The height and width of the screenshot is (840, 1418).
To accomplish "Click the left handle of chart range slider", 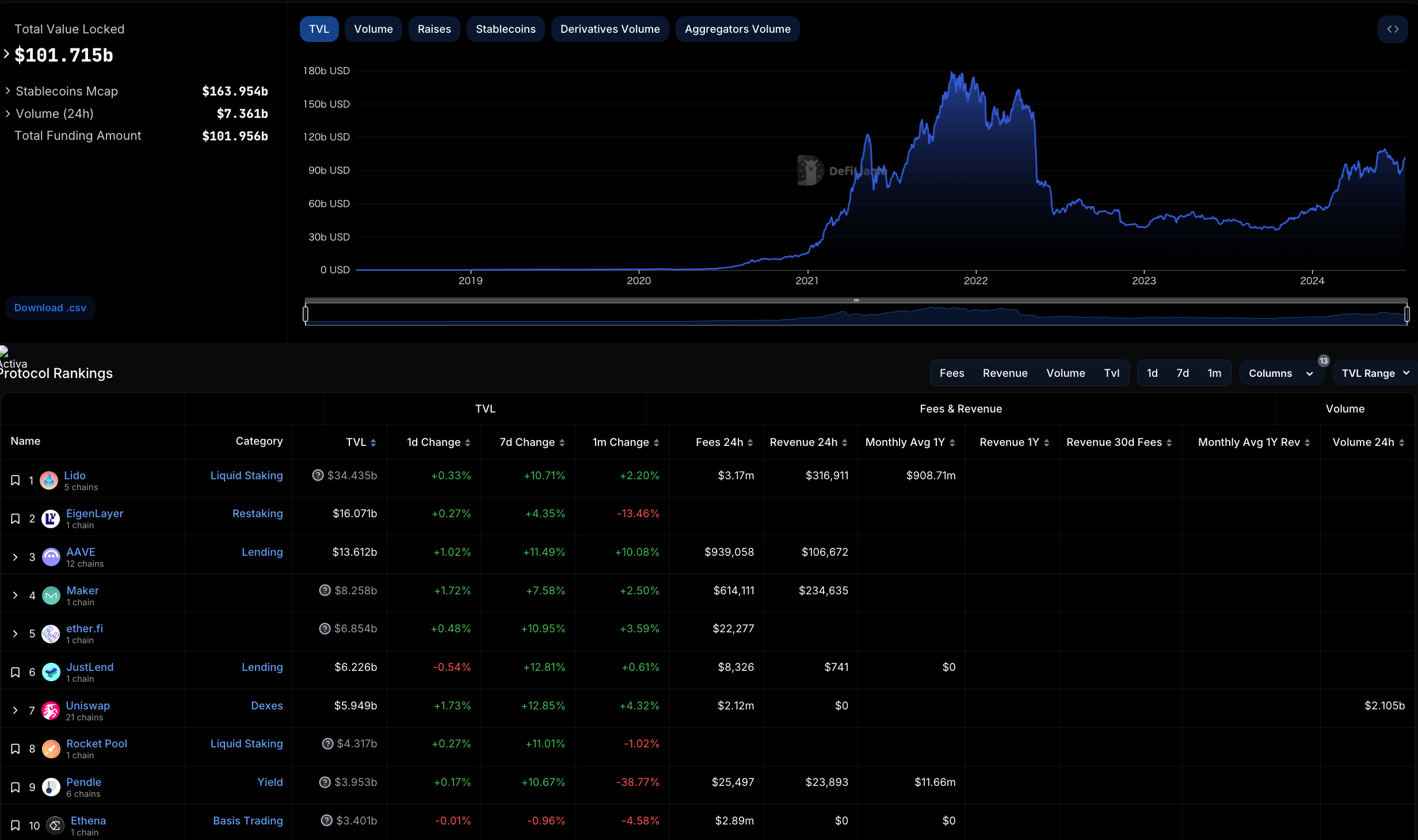I will click(306, 314).
